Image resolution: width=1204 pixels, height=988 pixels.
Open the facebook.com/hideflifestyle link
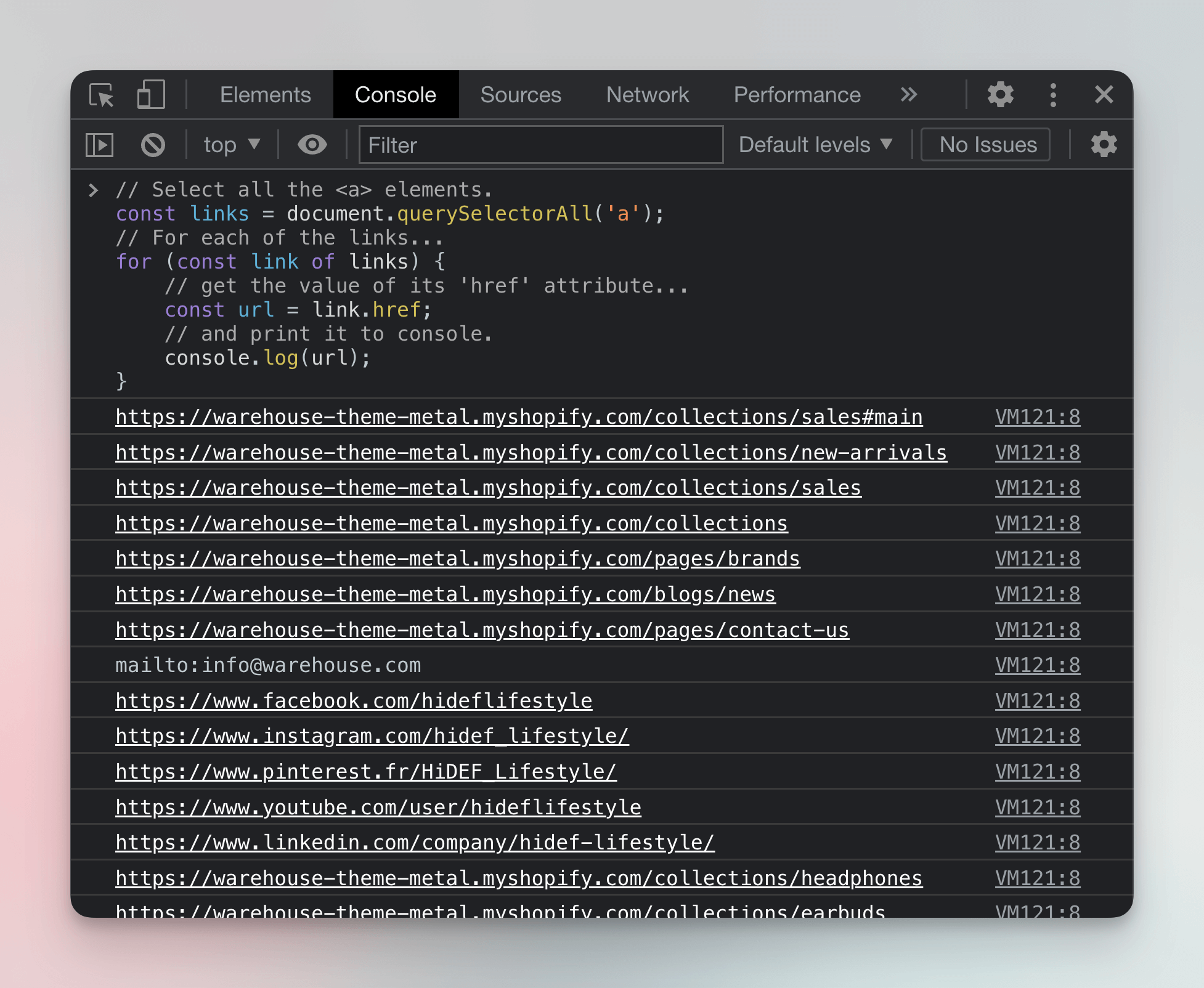point(354,701)
